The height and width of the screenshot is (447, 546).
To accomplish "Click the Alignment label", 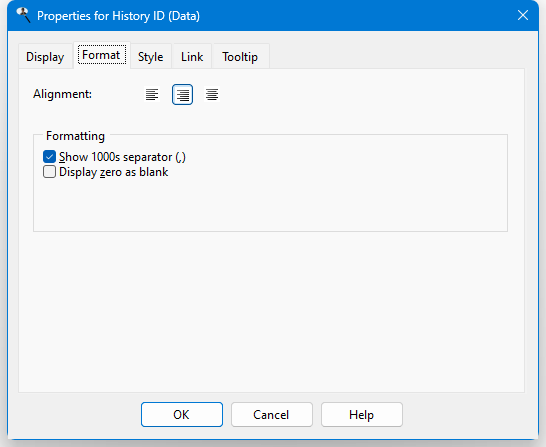I will 62,94.
